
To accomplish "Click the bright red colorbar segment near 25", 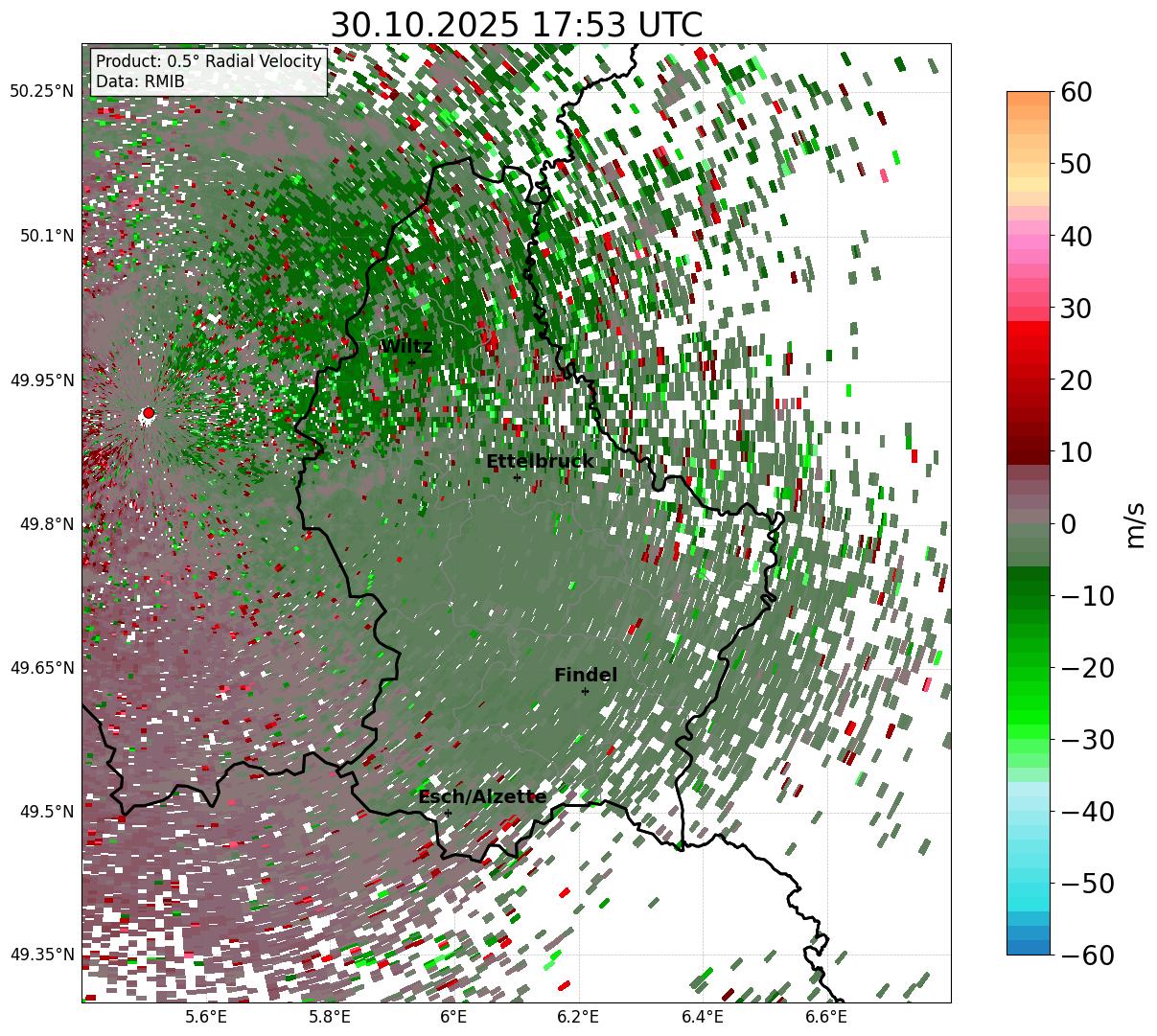I will 1029,343.
